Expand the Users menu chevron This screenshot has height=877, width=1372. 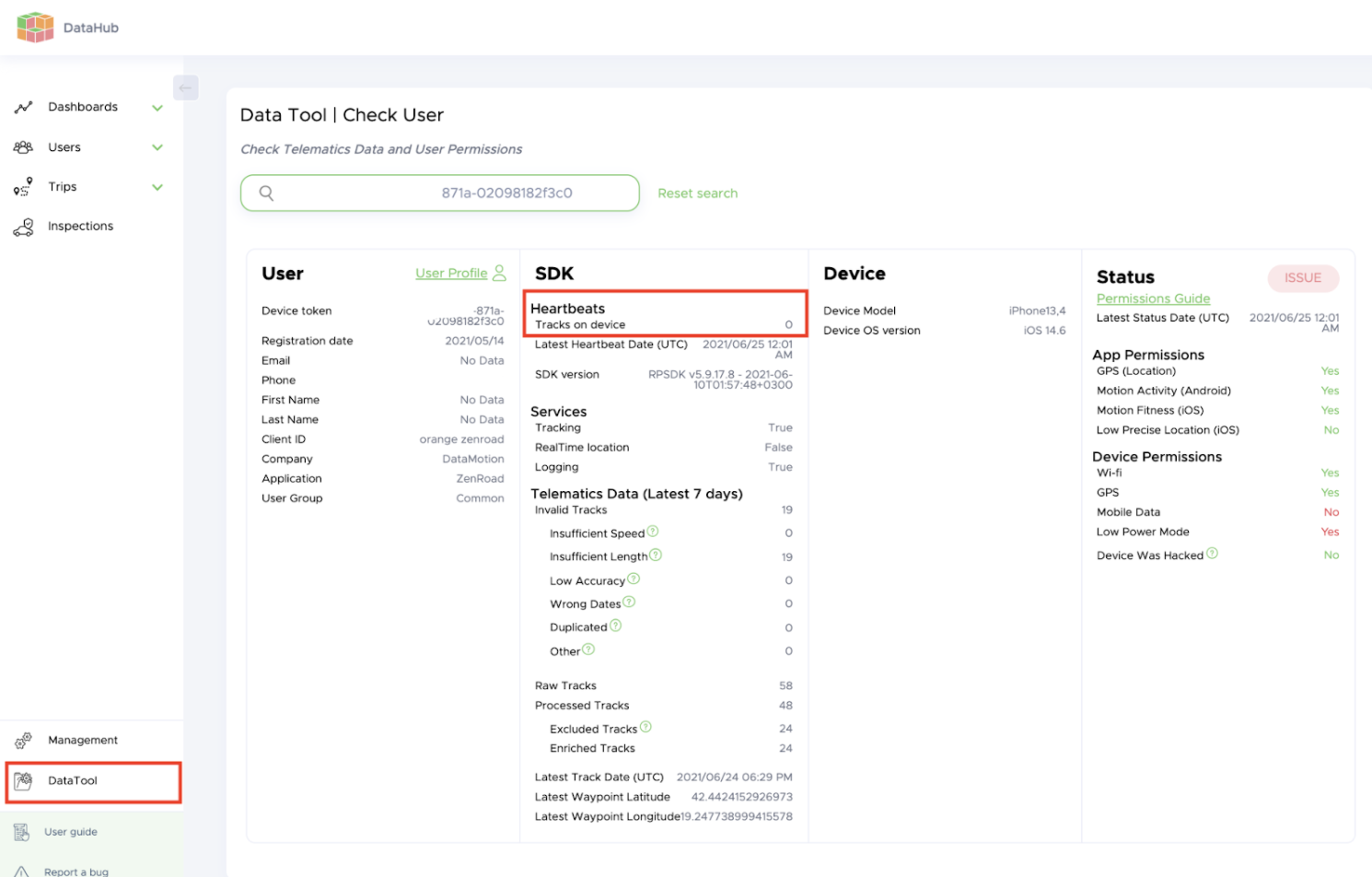[x=157, y=147]
